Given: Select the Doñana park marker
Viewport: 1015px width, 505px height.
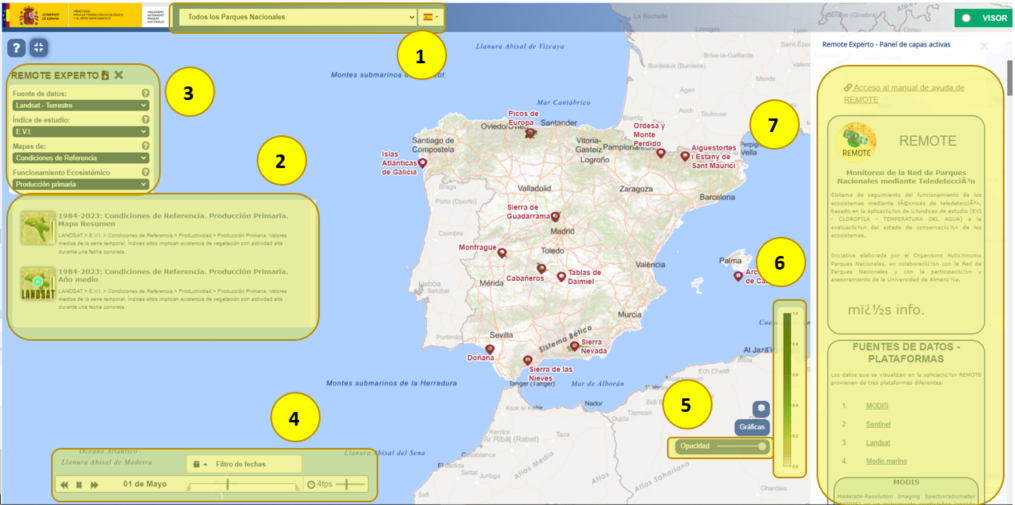Looking at the screenshot, I should [490, 350].
